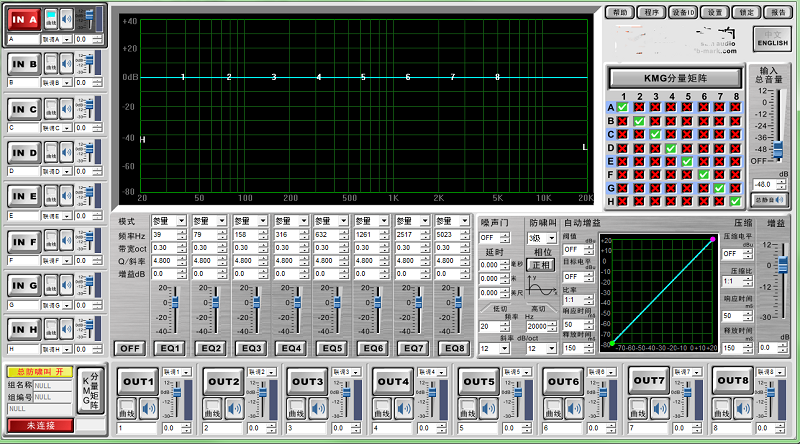The height and width of the screenshot is (444, 800).
Task: Open the 设置 (Settings) menu
Action: 714,12
